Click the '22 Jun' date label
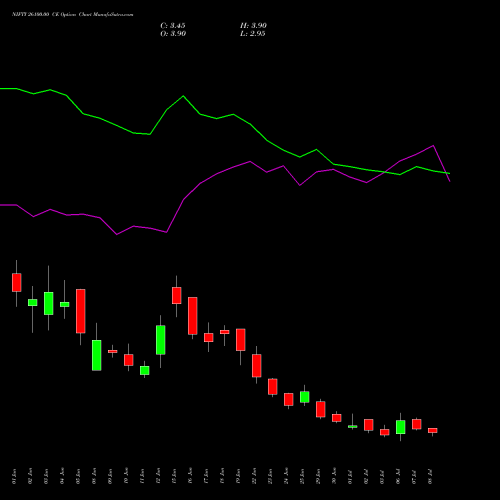Viewport: 500px width, 500px height. 254,476
